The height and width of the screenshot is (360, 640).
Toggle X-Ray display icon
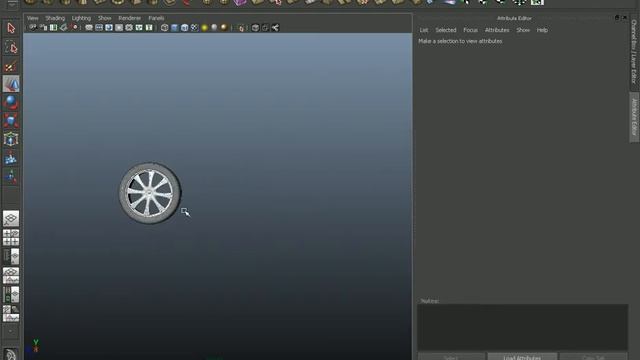255,27
